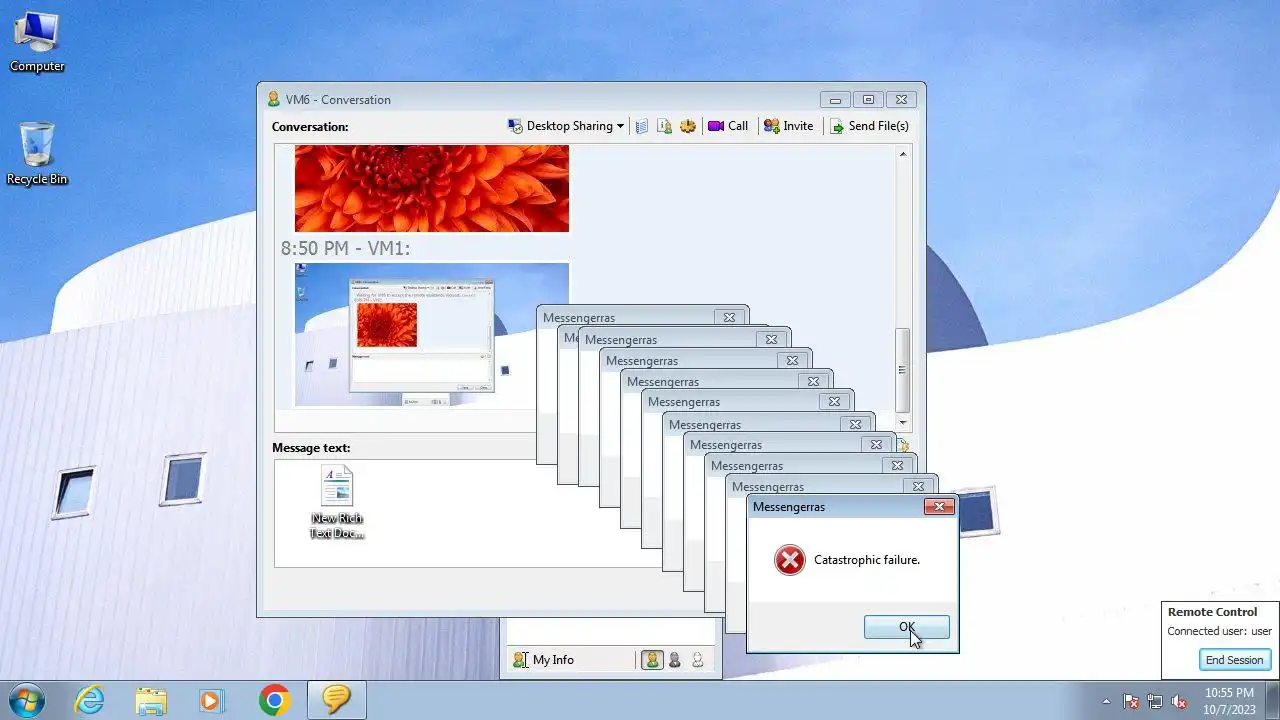The width and height of the screenshot is (1280, 720).
Task: Open the network tray icon
Action: coord(1155,701)
